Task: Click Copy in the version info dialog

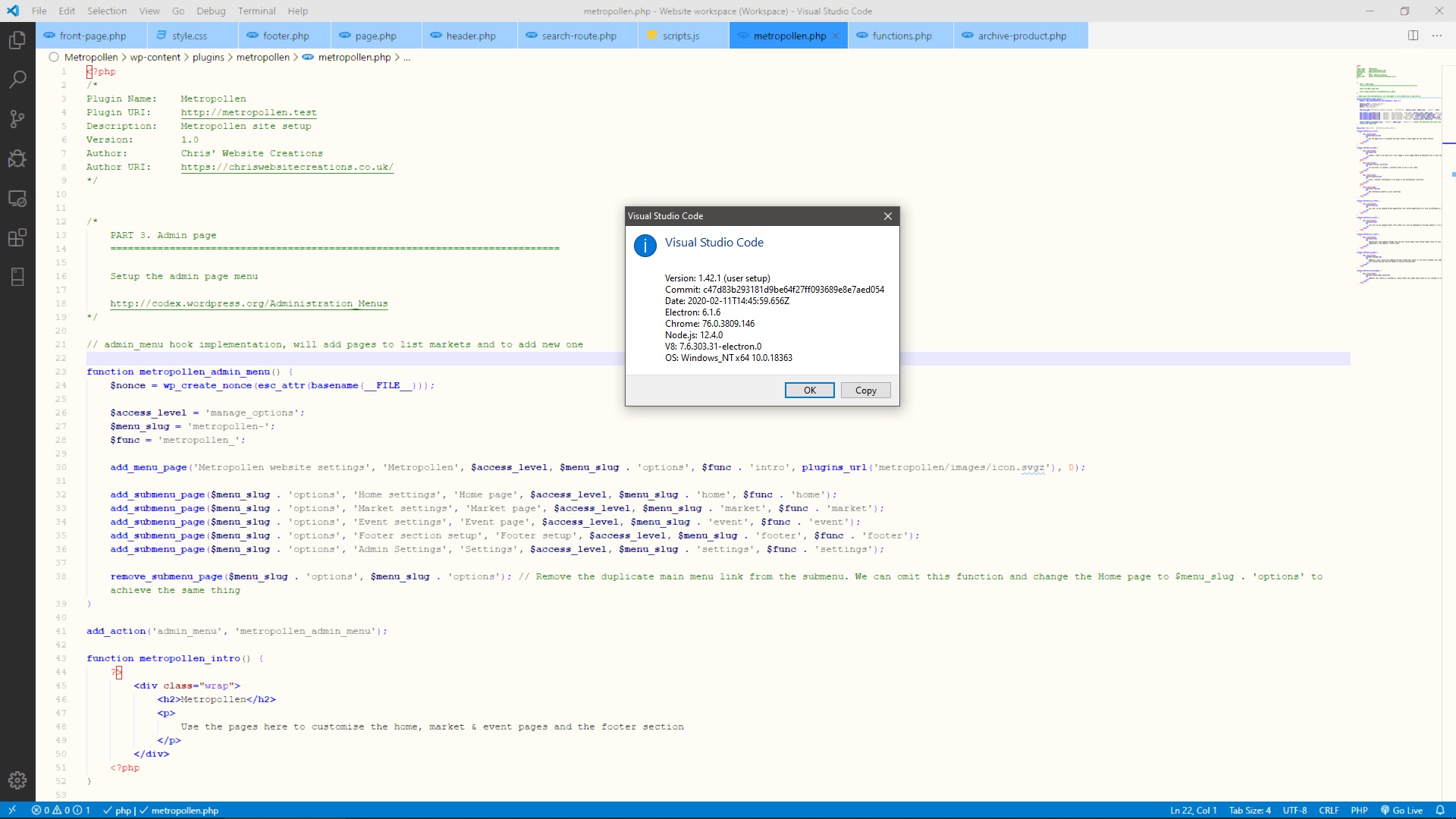Action: pos(865,390)
